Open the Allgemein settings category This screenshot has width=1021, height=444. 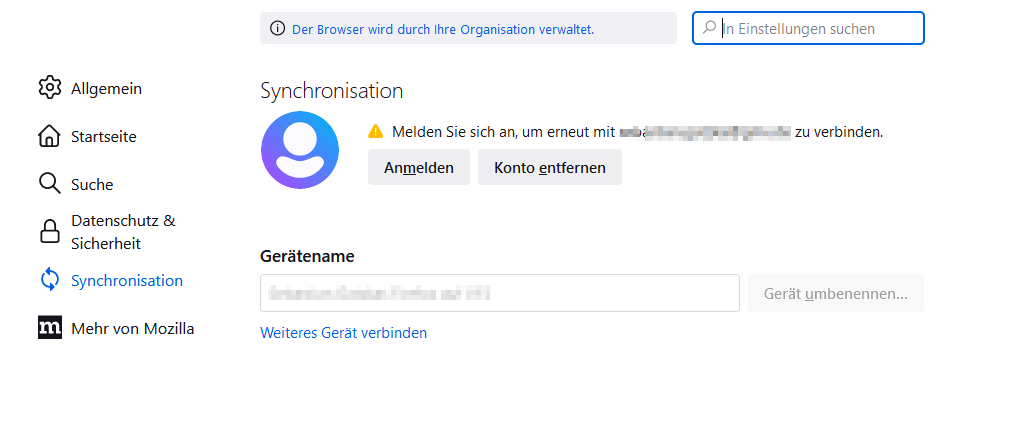click(x=106, y=88)
